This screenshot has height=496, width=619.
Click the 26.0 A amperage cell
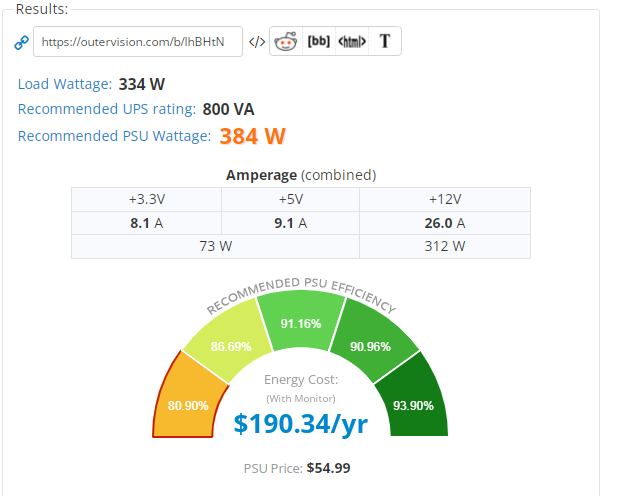pyautogui.click(x=445, y=223)
